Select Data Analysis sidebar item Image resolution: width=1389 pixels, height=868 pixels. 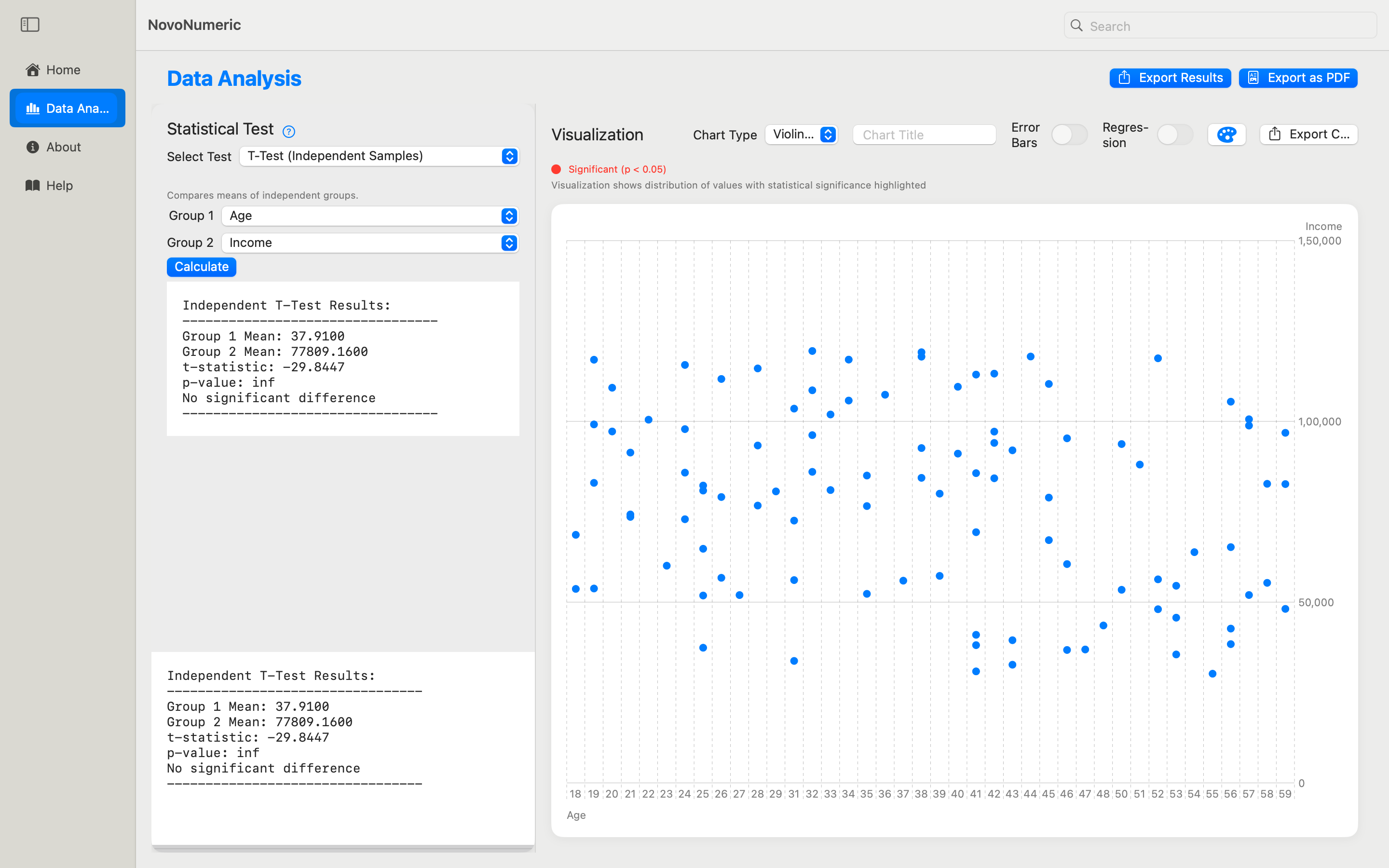[x=67, y=108]
